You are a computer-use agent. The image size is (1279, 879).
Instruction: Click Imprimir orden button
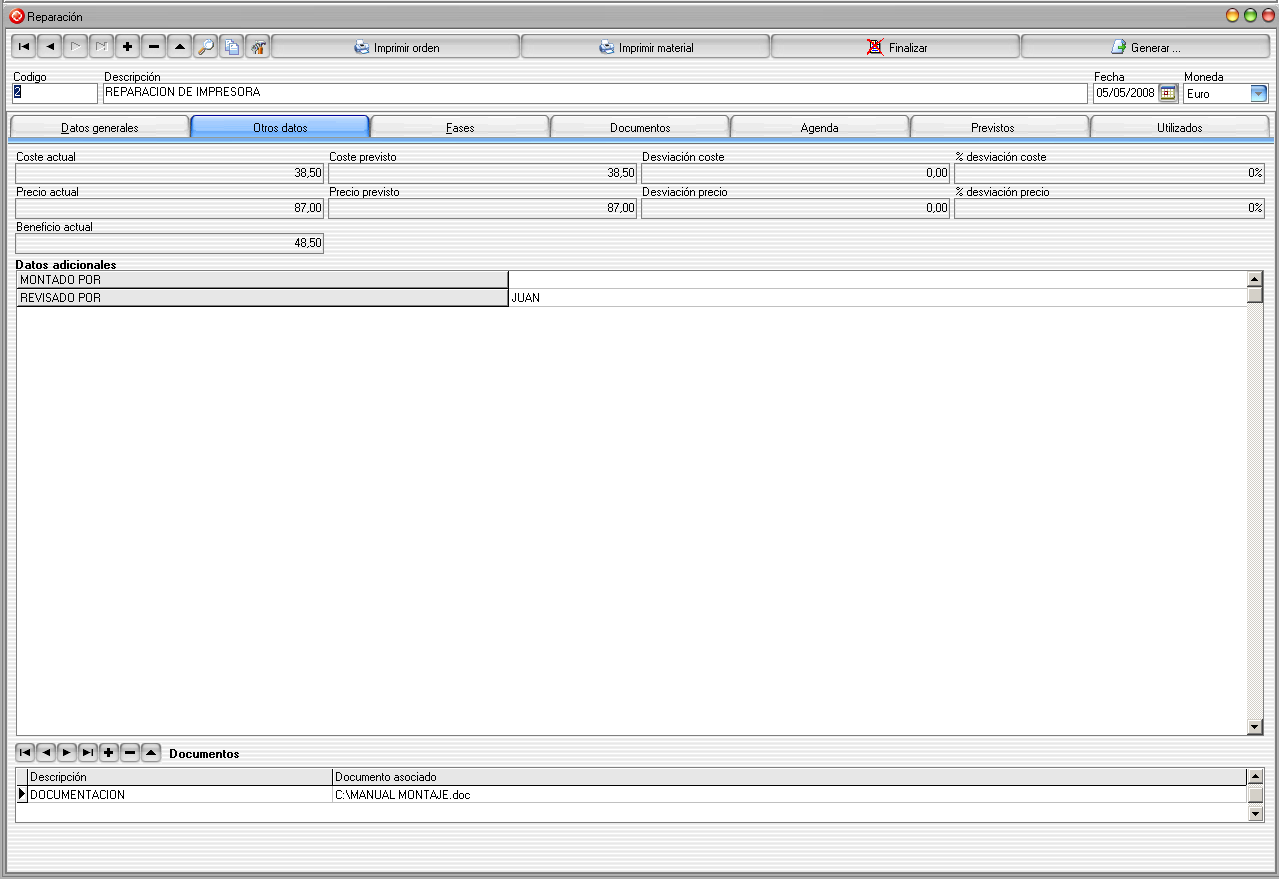coord(396,47)
